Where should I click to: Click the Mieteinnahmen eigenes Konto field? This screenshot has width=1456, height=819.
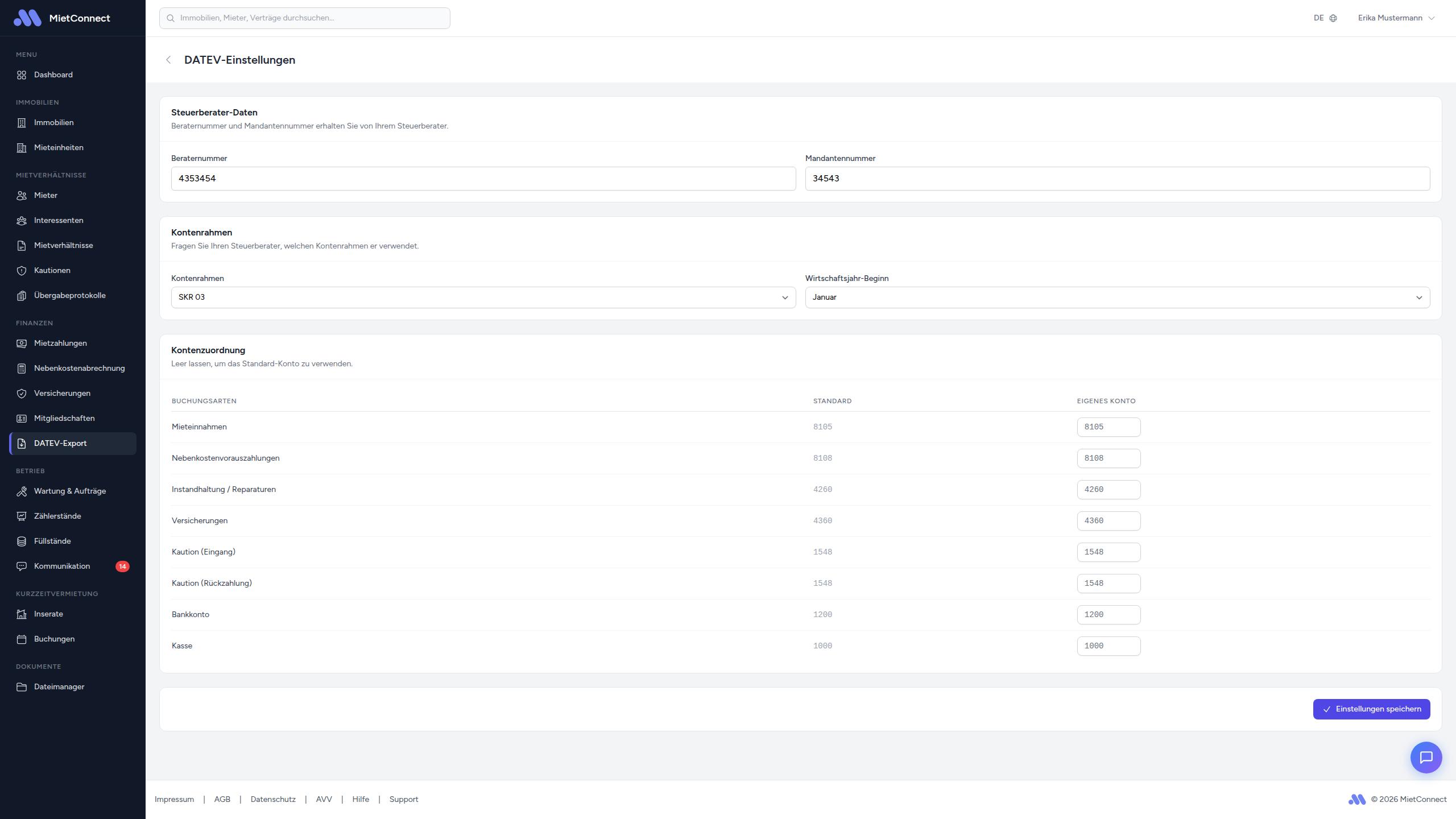[1108, 427]
